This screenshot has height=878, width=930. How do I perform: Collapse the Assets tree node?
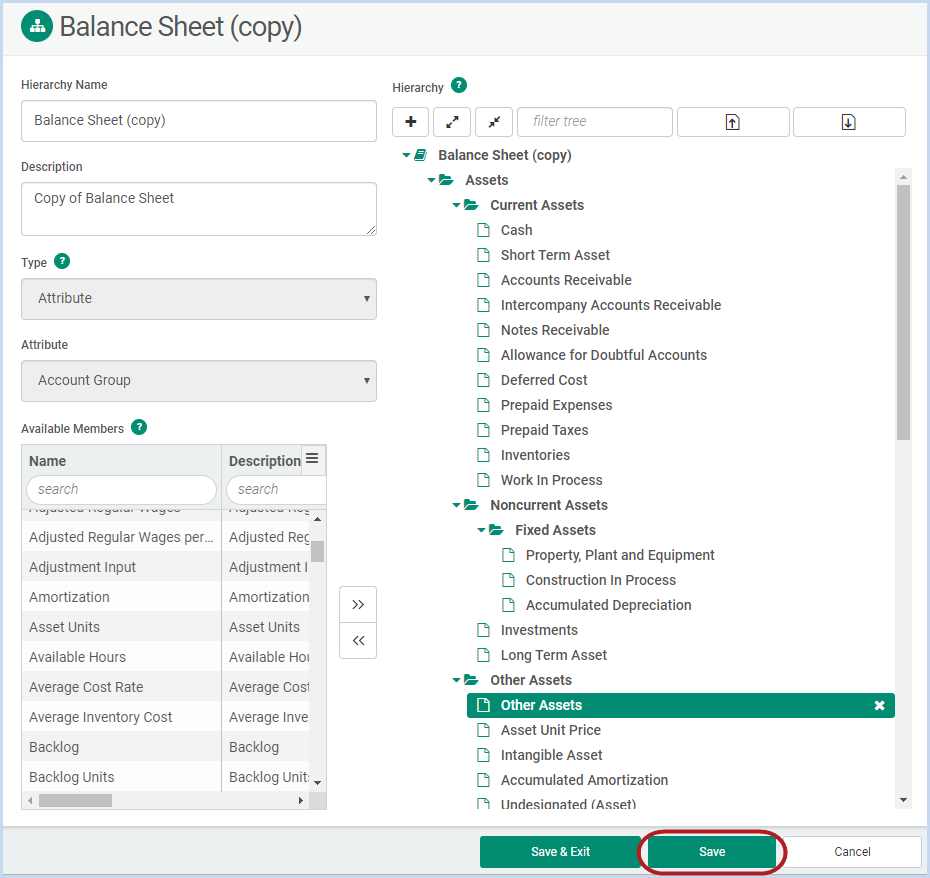pos(431,180)
